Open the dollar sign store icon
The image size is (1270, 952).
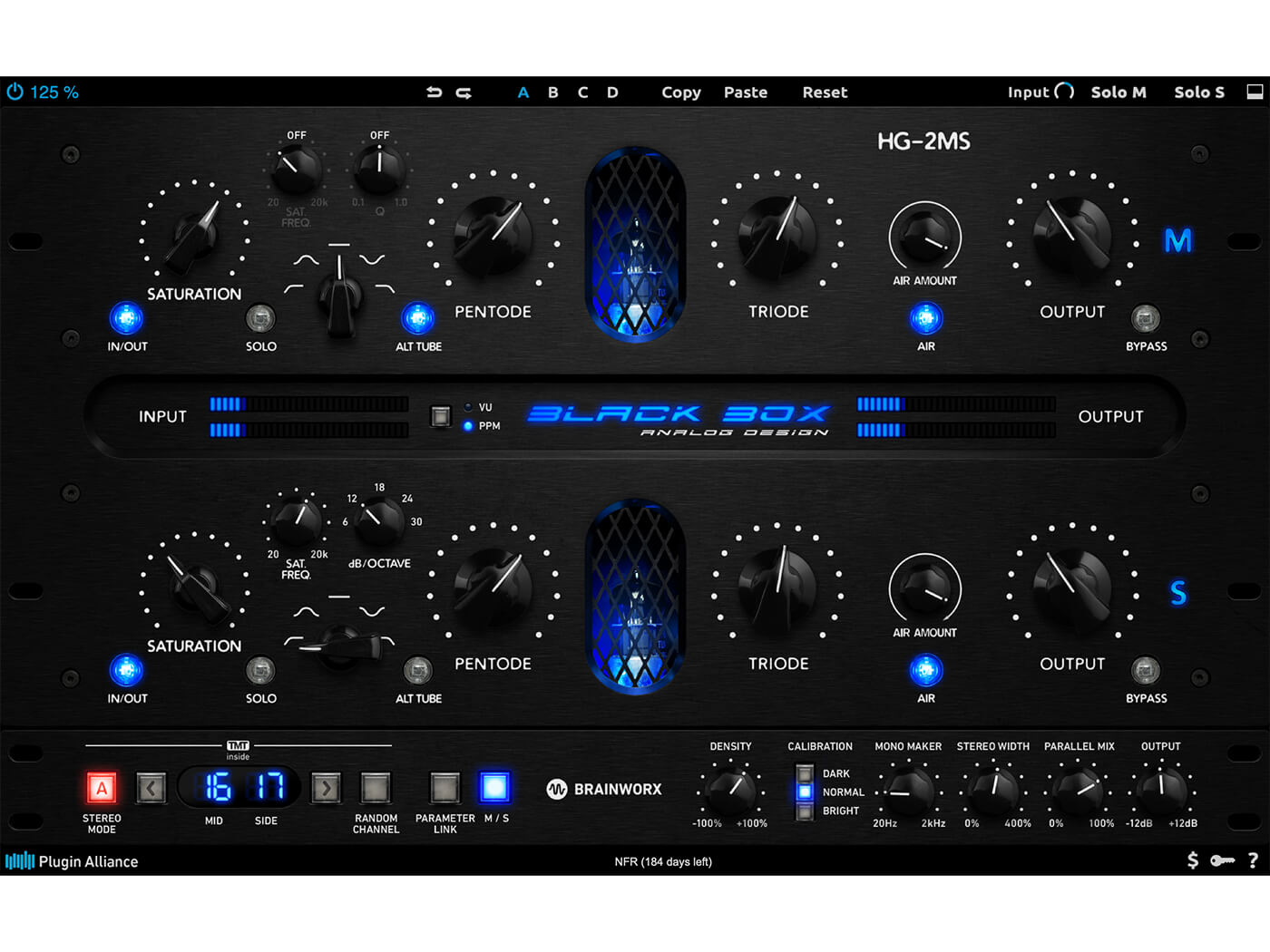pos(1192,860)
